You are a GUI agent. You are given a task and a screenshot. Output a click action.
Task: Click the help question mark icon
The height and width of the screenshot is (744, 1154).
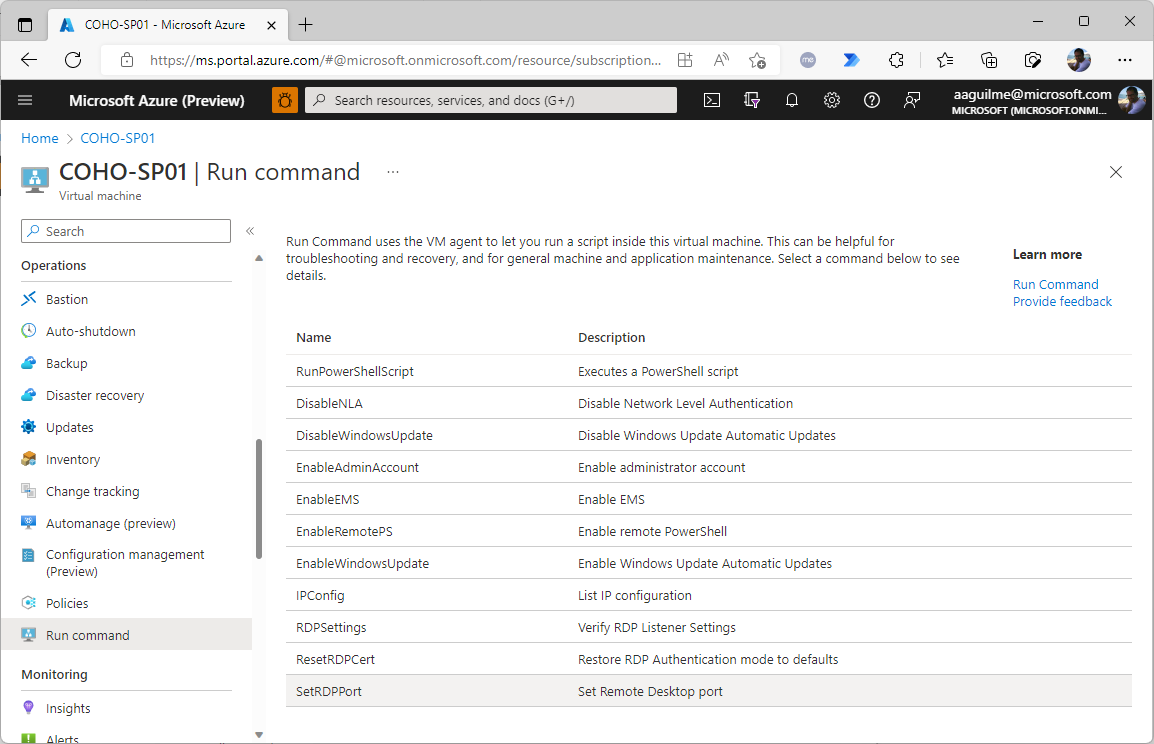pyautogui.click(x=872, y=100)
